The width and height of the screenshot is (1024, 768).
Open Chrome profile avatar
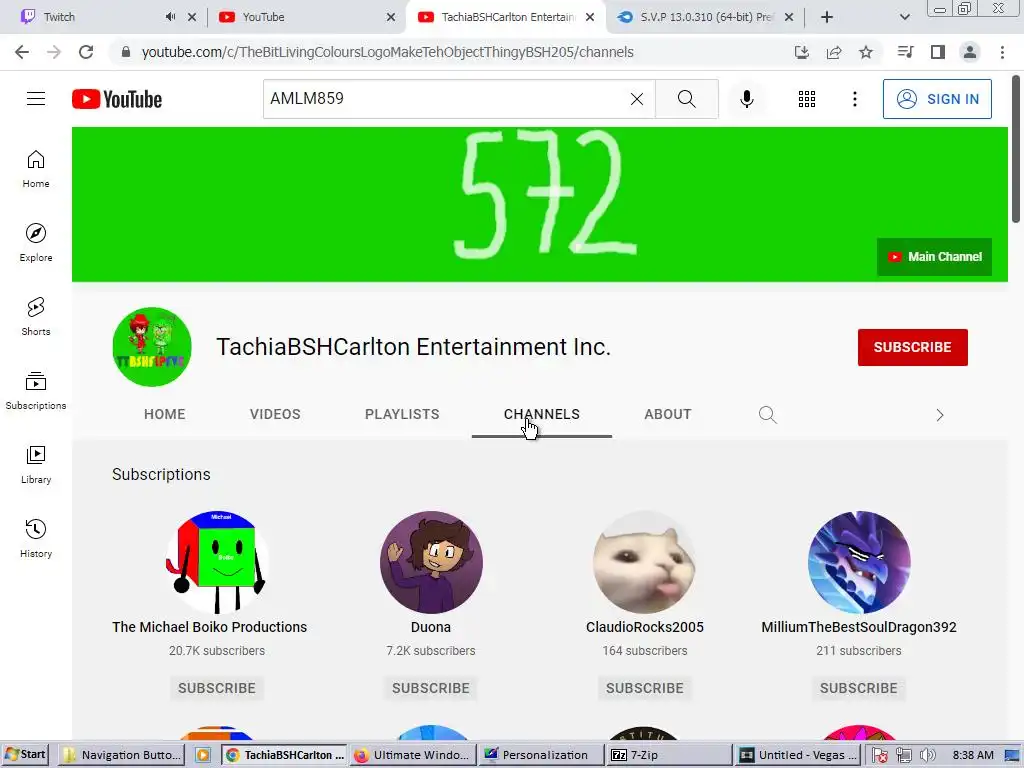[x=970, y=52]
